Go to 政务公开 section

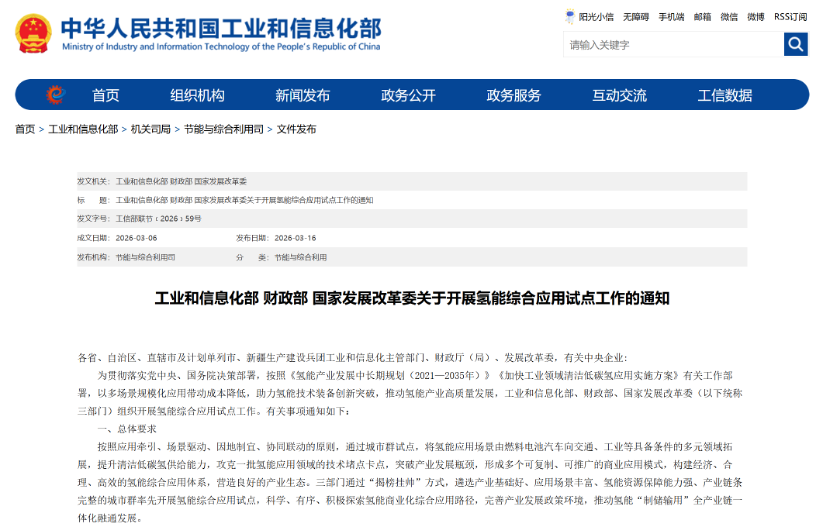click(x=408, y=95)
